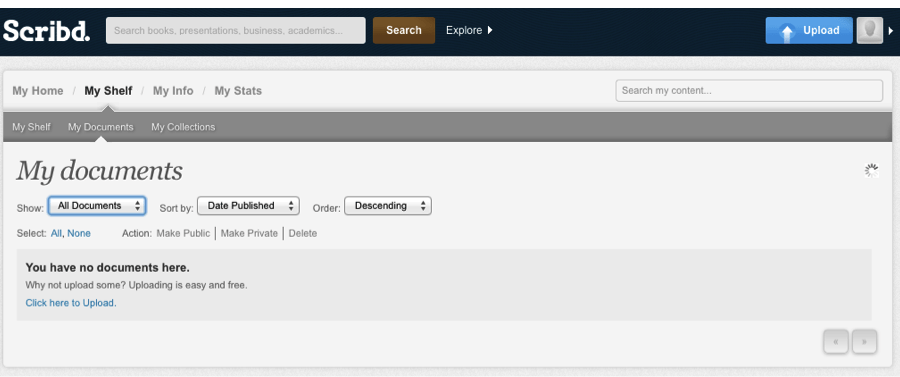Go to next page of documents

tap(864, 342)
